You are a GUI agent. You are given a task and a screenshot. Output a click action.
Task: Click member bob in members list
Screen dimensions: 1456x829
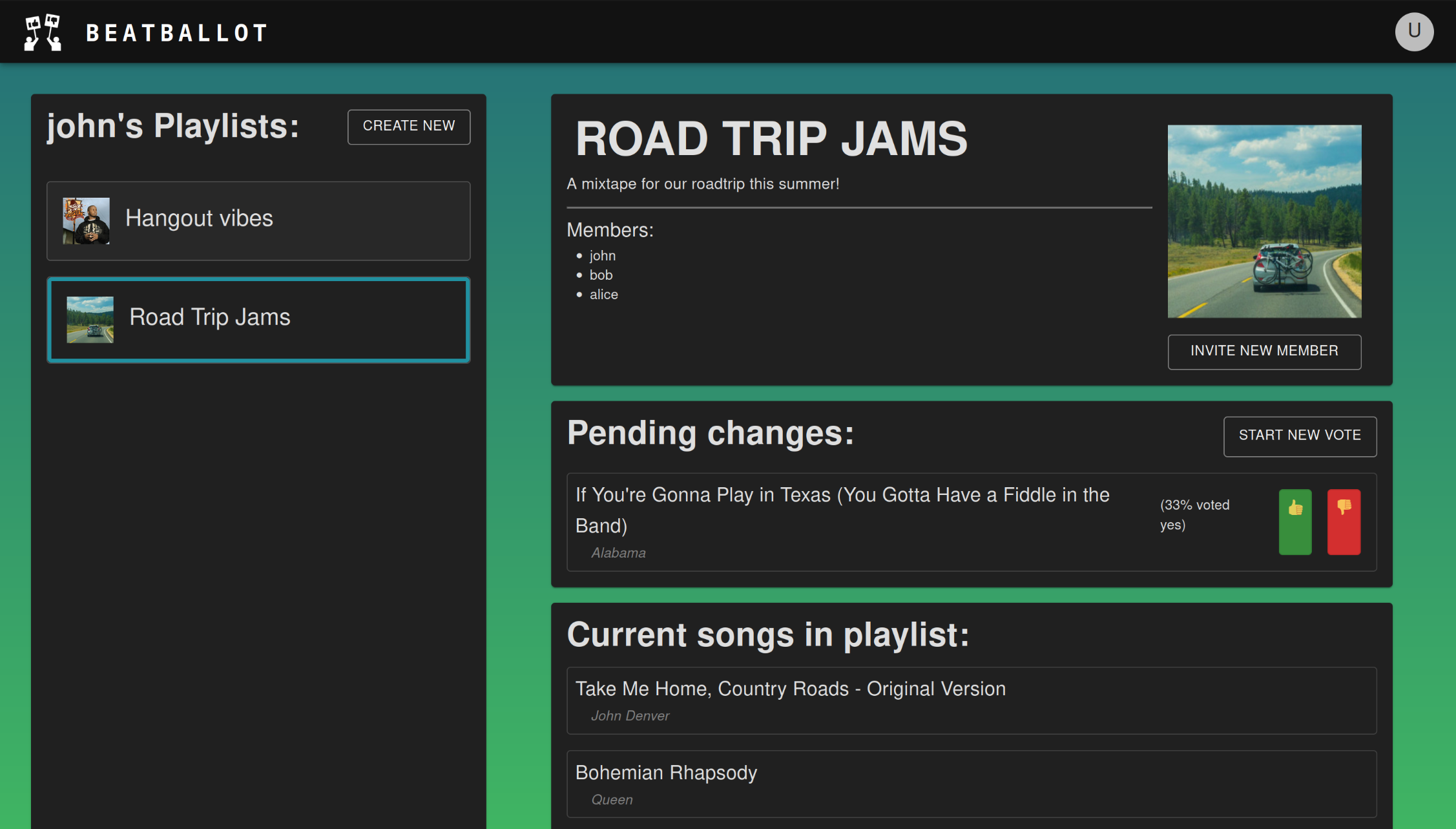point(601,275)
